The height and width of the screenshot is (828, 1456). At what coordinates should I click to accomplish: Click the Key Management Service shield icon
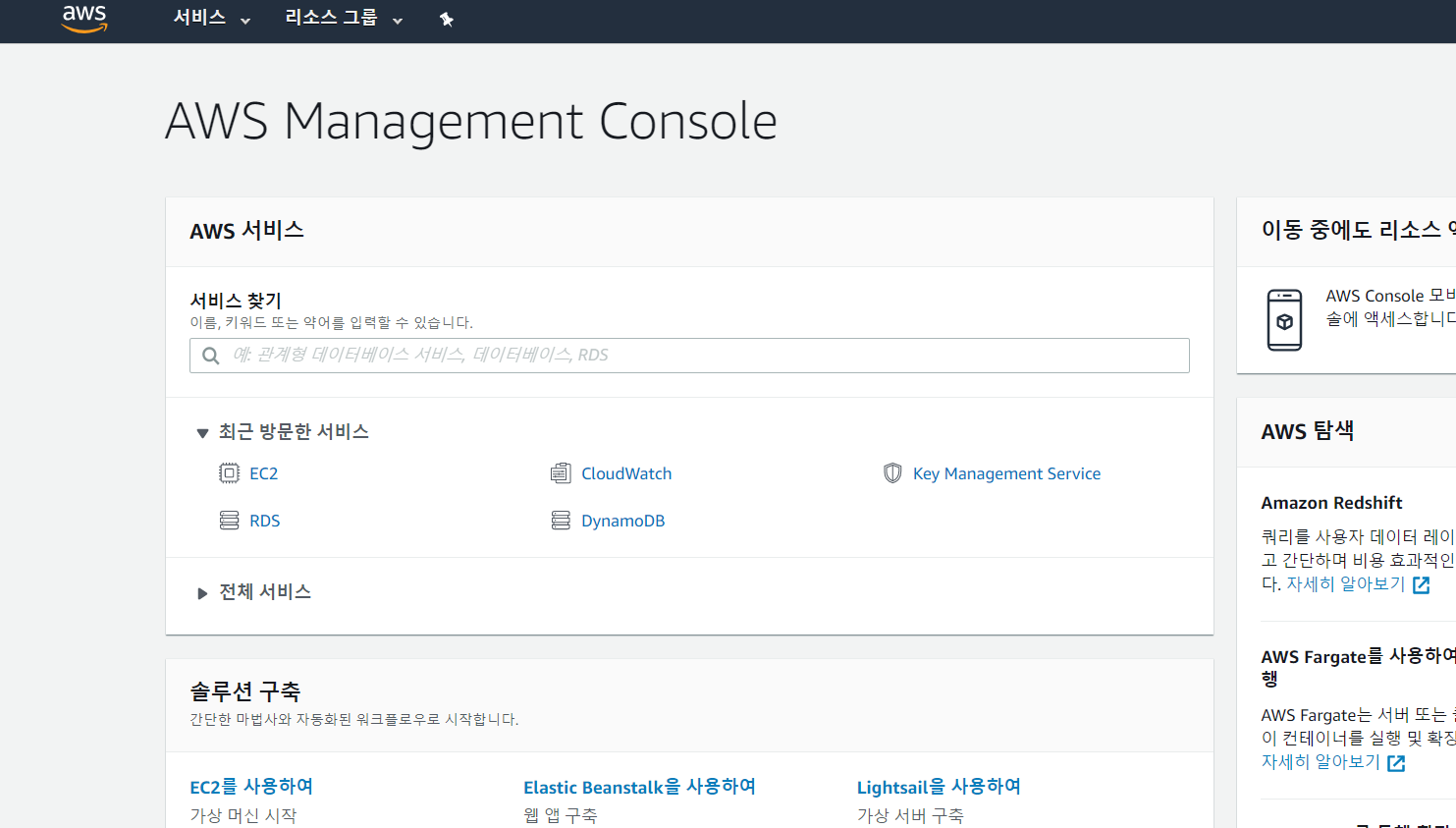point(892,473)
